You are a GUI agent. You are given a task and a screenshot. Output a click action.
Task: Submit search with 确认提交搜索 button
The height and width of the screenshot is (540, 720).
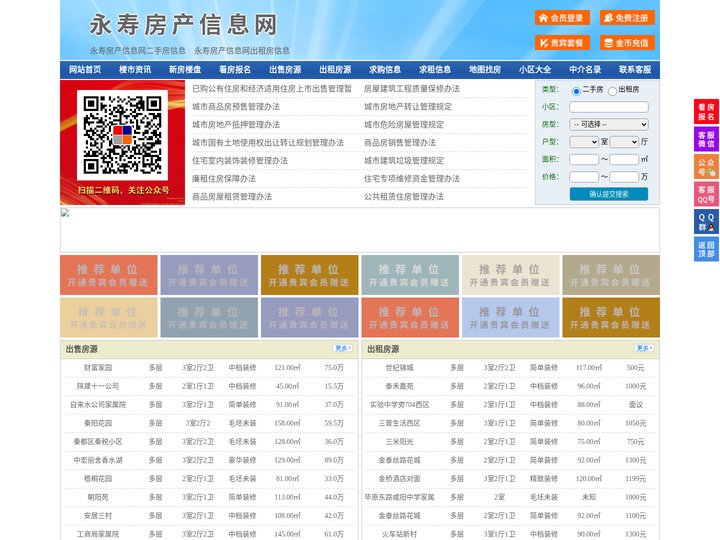point(609,194)
